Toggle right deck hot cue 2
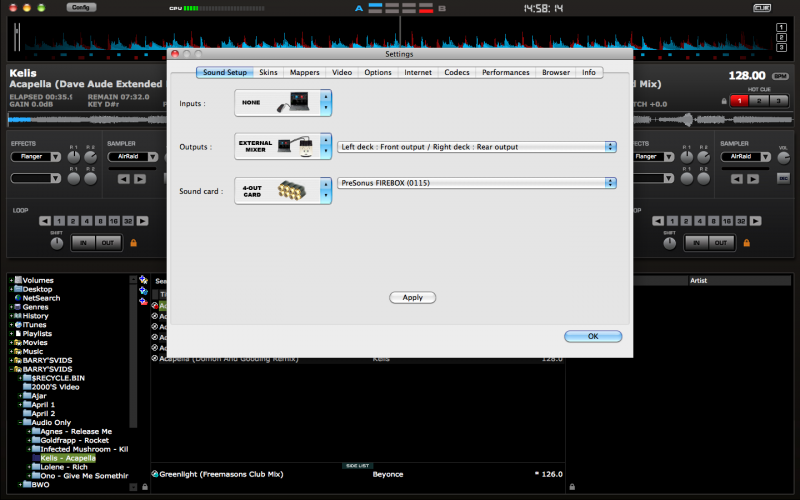This screenshot has height=500, width=800. point(755,100)
